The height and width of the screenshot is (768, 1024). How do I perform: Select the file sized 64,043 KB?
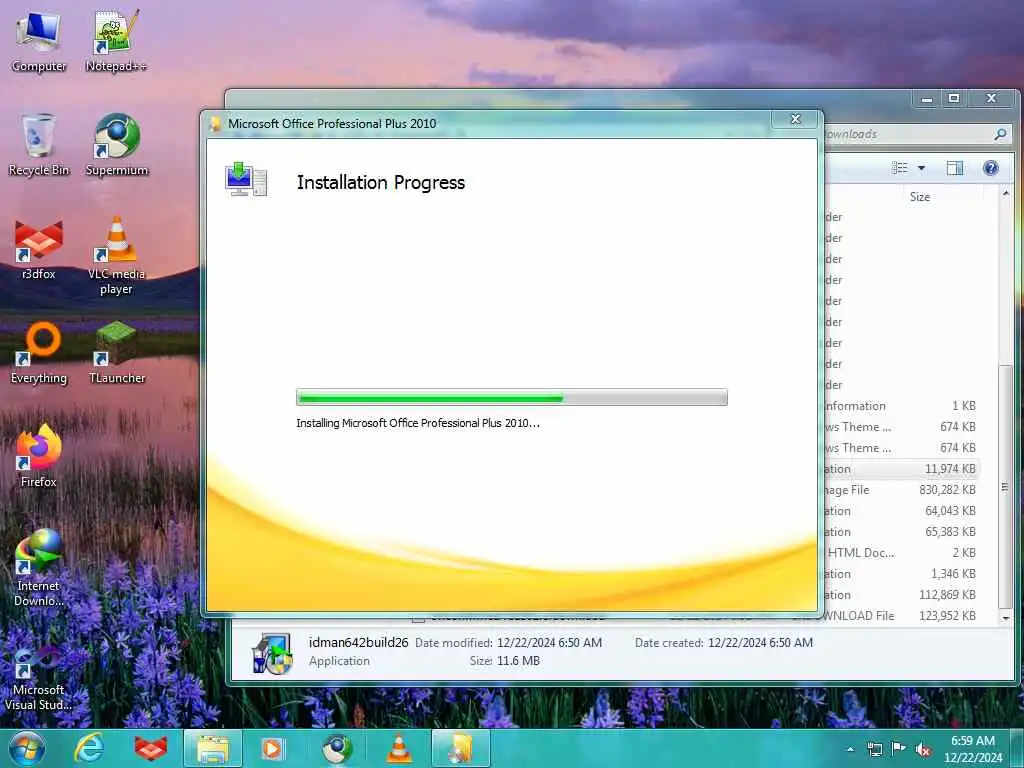(901, 511)
